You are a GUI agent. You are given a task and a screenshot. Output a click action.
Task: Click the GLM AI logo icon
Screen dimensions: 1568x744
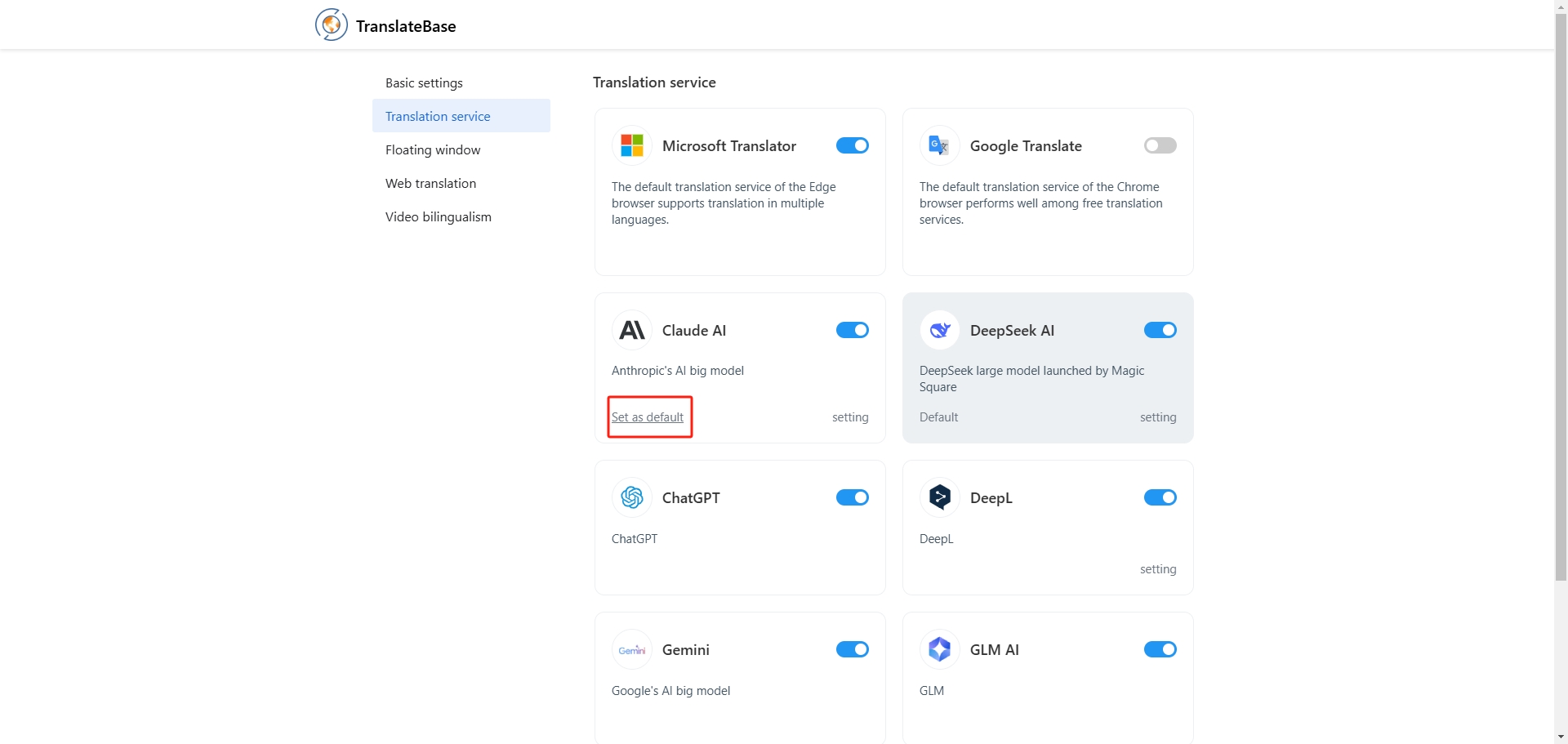(x=940, y=650)
